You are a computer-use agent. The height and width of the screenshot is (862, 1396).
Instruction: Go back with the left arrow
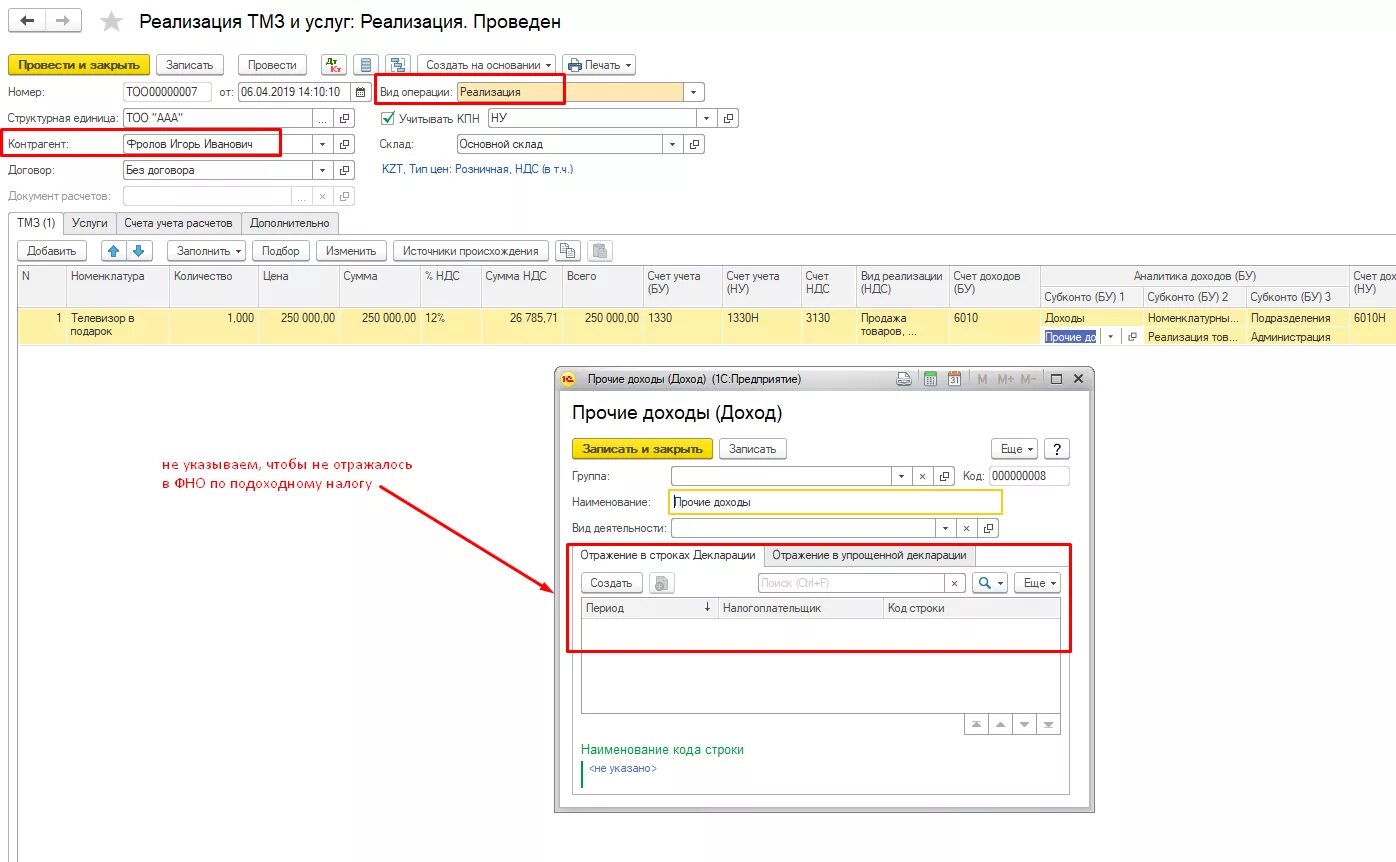(27, 21)
